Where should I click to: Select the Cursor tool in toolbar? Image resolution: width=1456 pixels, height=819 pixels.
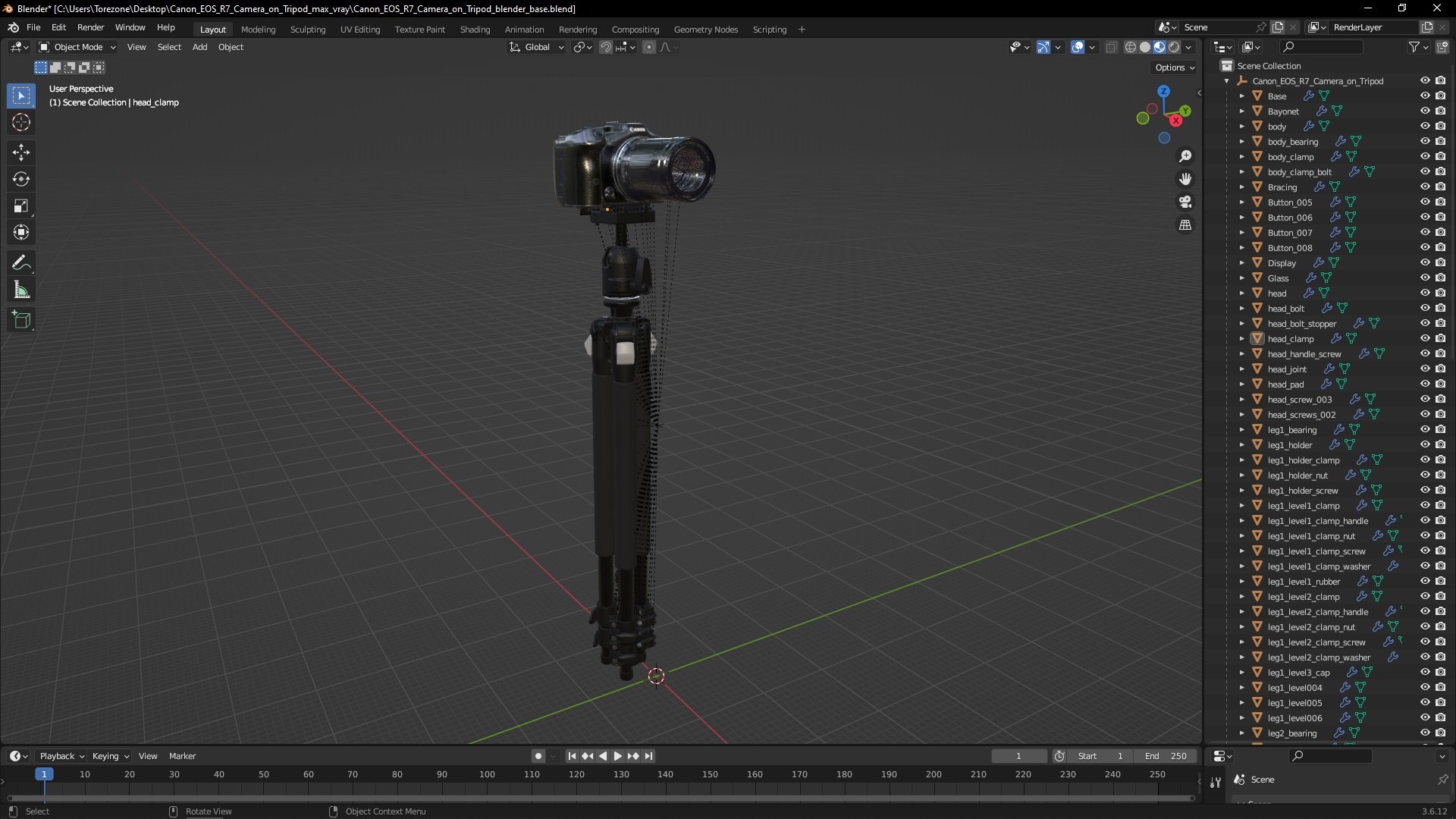click(x=21, y=122)
